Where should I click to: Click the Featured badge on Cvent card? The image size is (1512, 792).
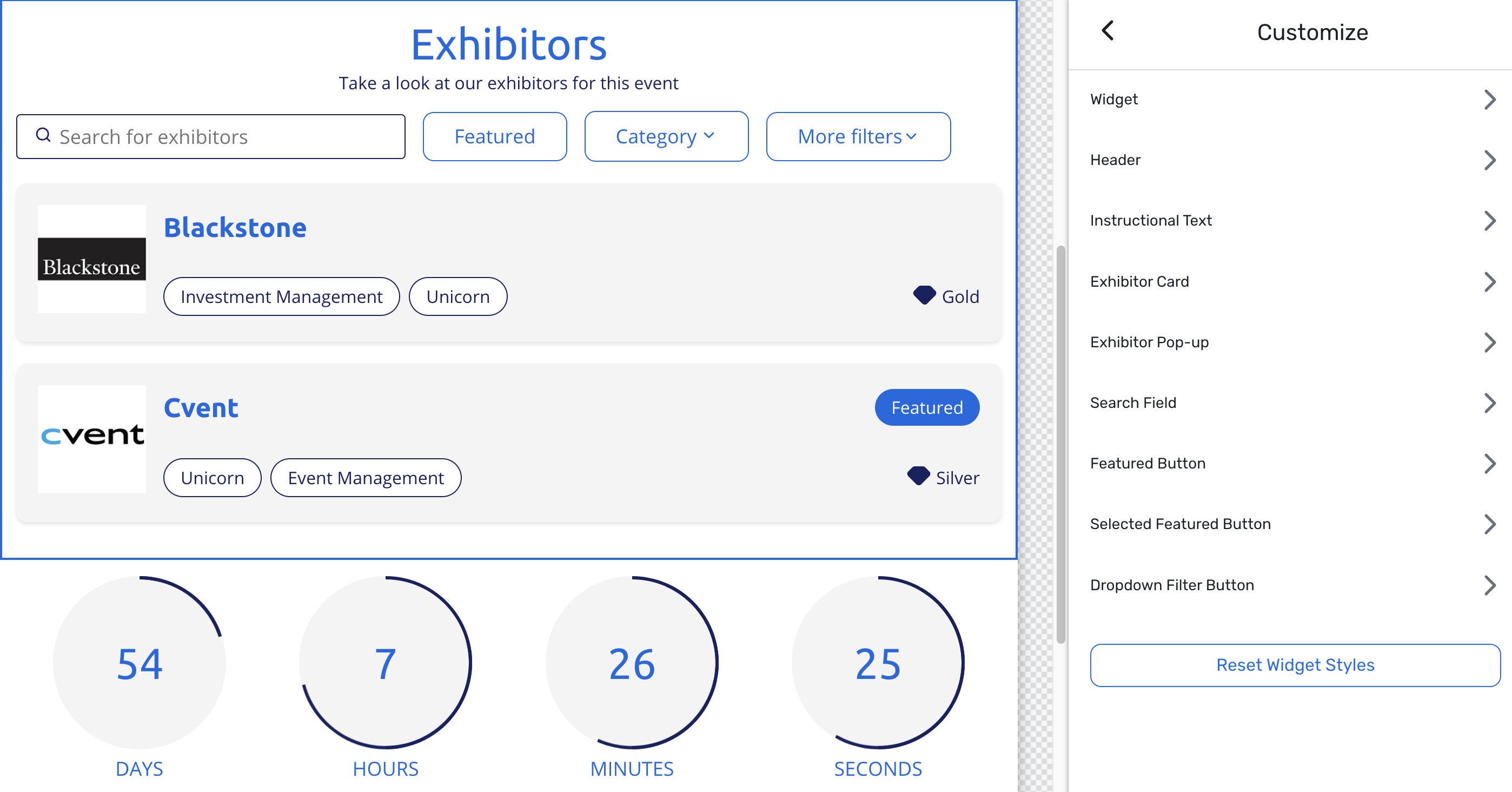click(927, 407)
